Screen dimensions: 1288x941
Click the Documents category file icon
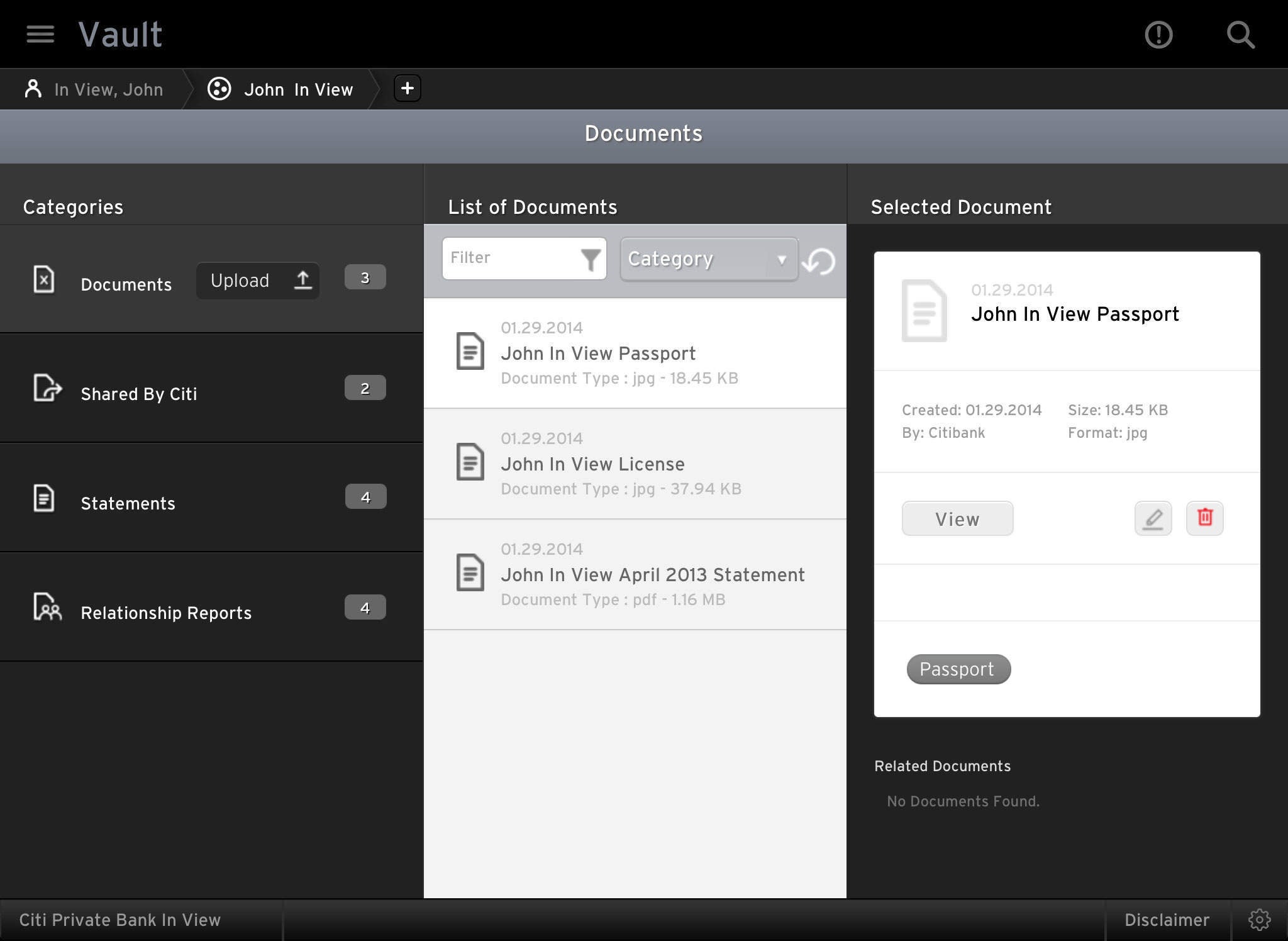(44, 279)
